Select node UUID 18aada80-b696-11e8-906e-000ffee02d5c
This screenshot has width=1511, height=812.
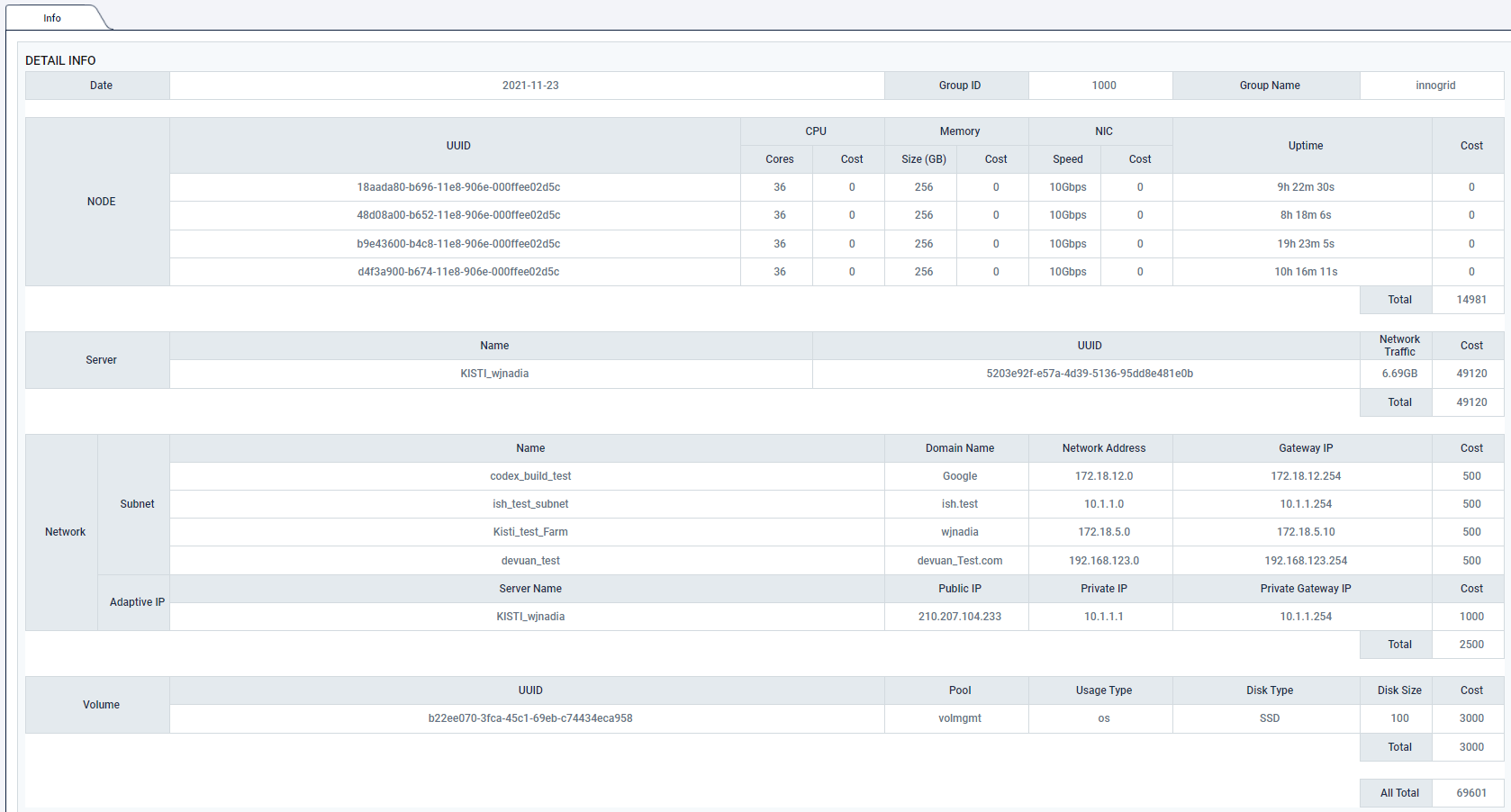[x=458, y=187]
